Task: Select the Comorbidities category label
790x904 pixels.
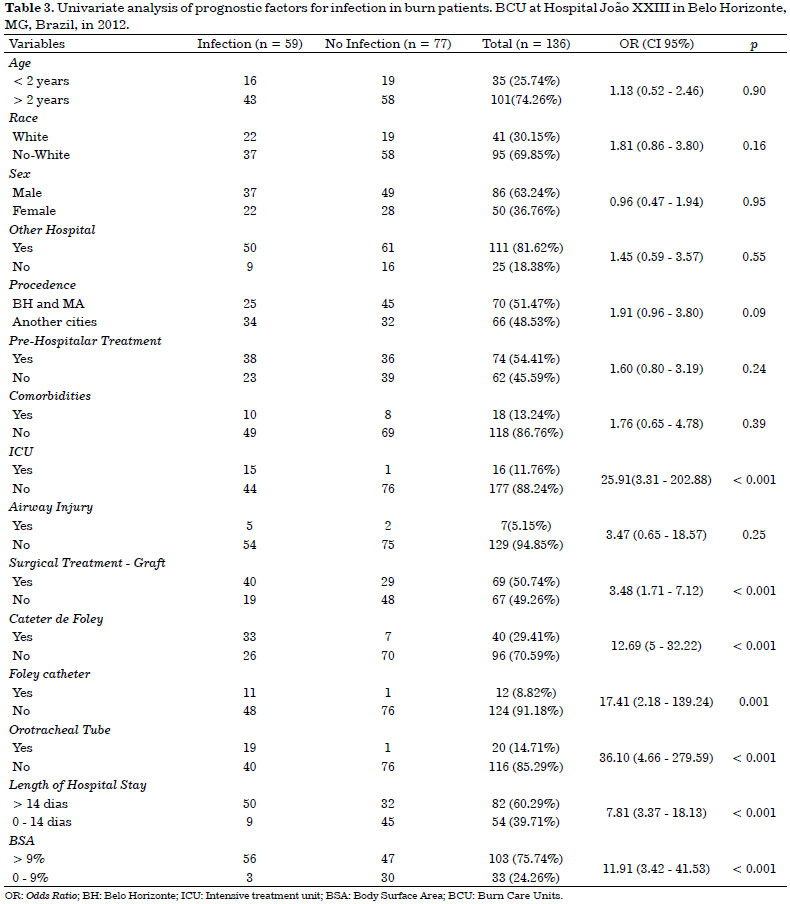Action: [x=50, y=396]
